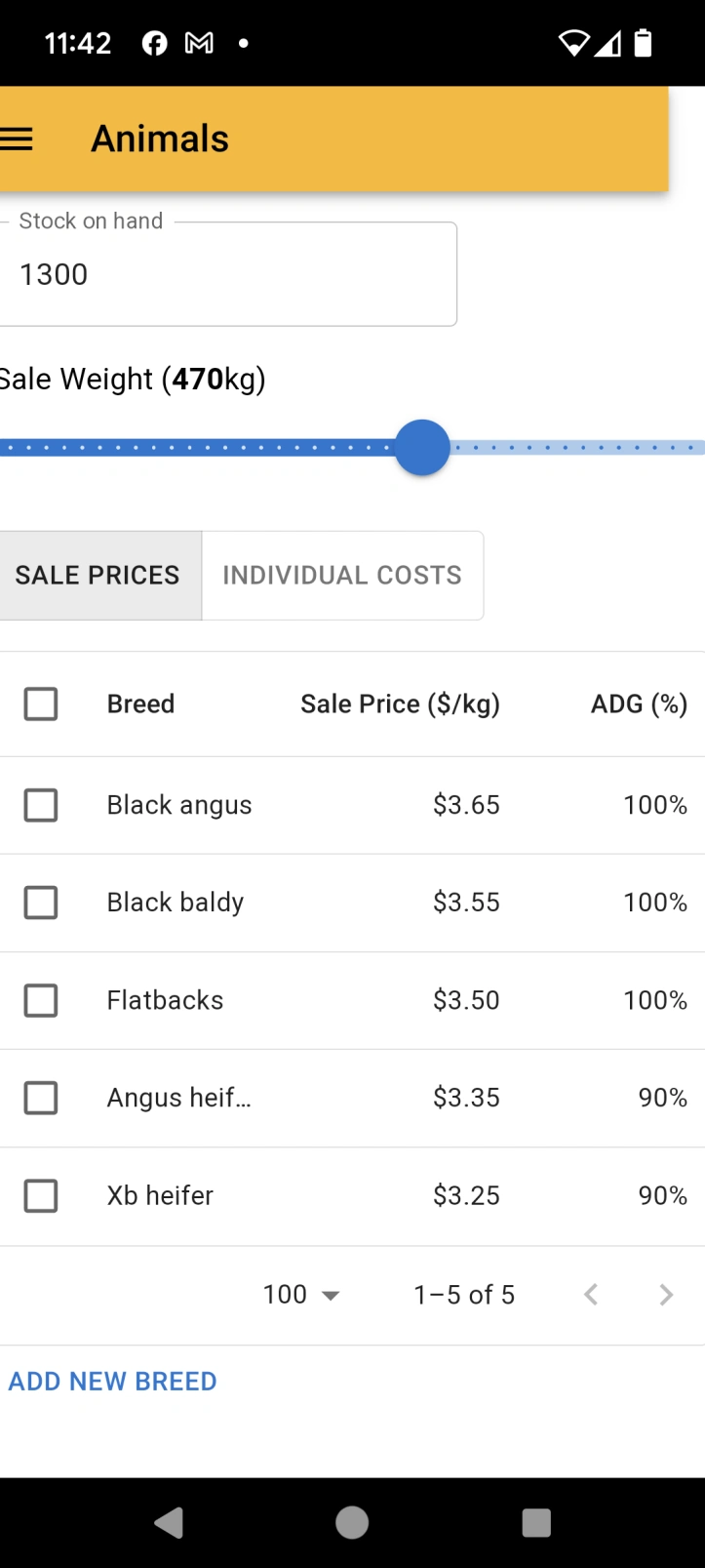Tap the Android recent apps square button
The image size is (705, 1568).
(536, 1523)
